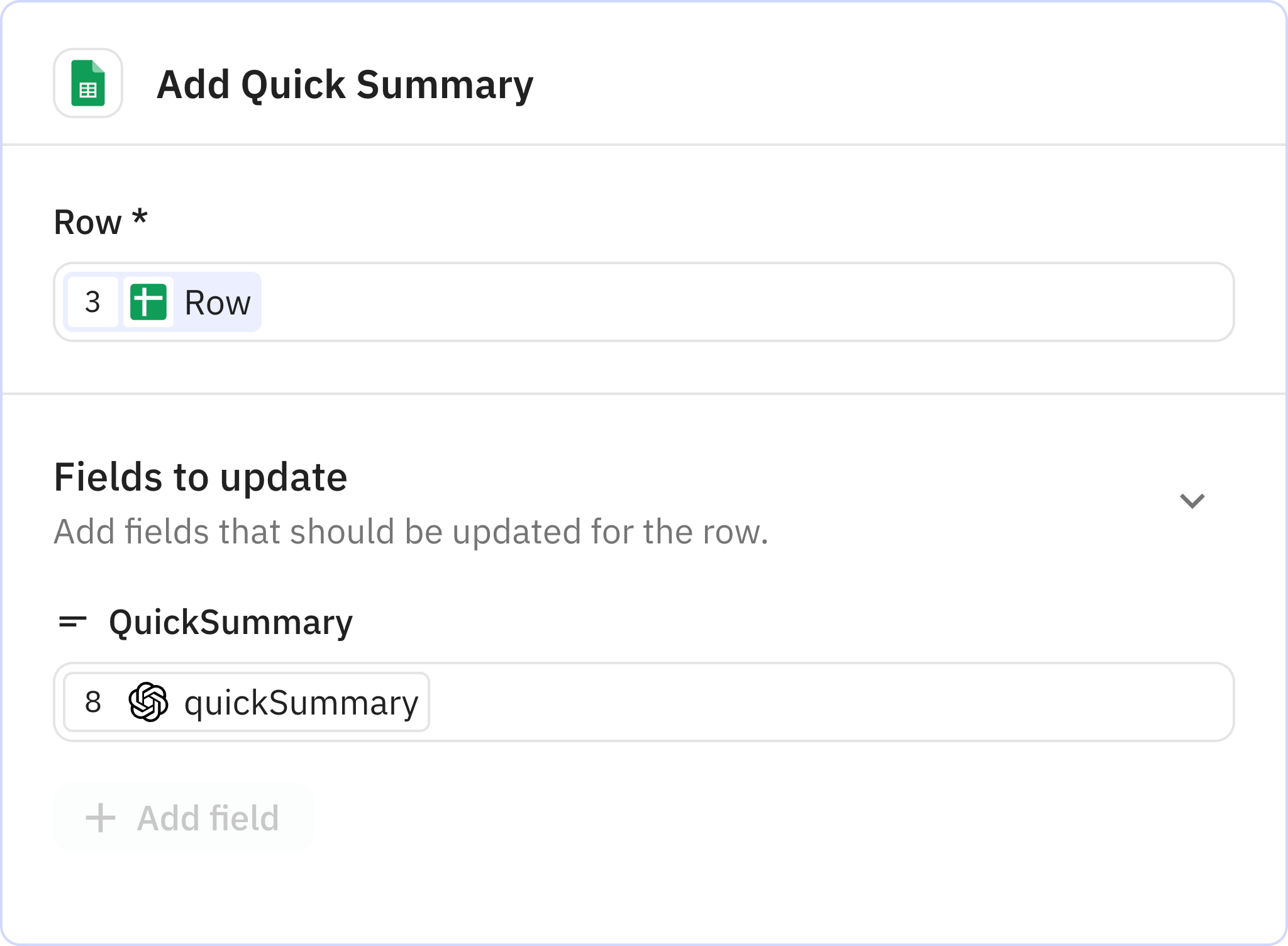Click the Add field button
The height and width of the screenshot is (946, 1288).
pyautogui.click(x=182, y=818)
